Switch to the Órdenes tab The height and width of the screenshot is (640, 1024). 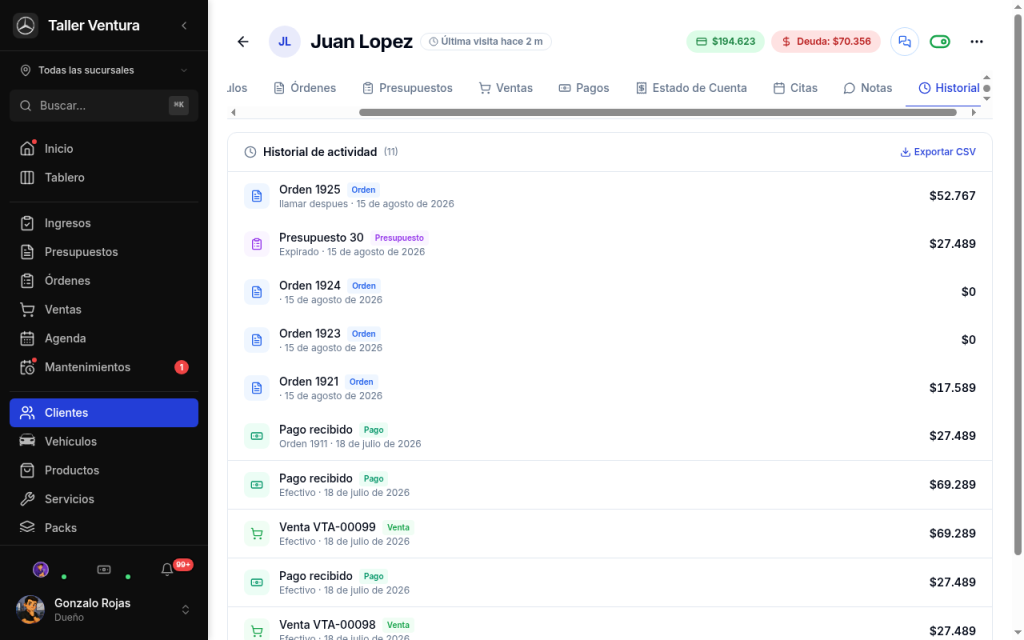(305, 88)
